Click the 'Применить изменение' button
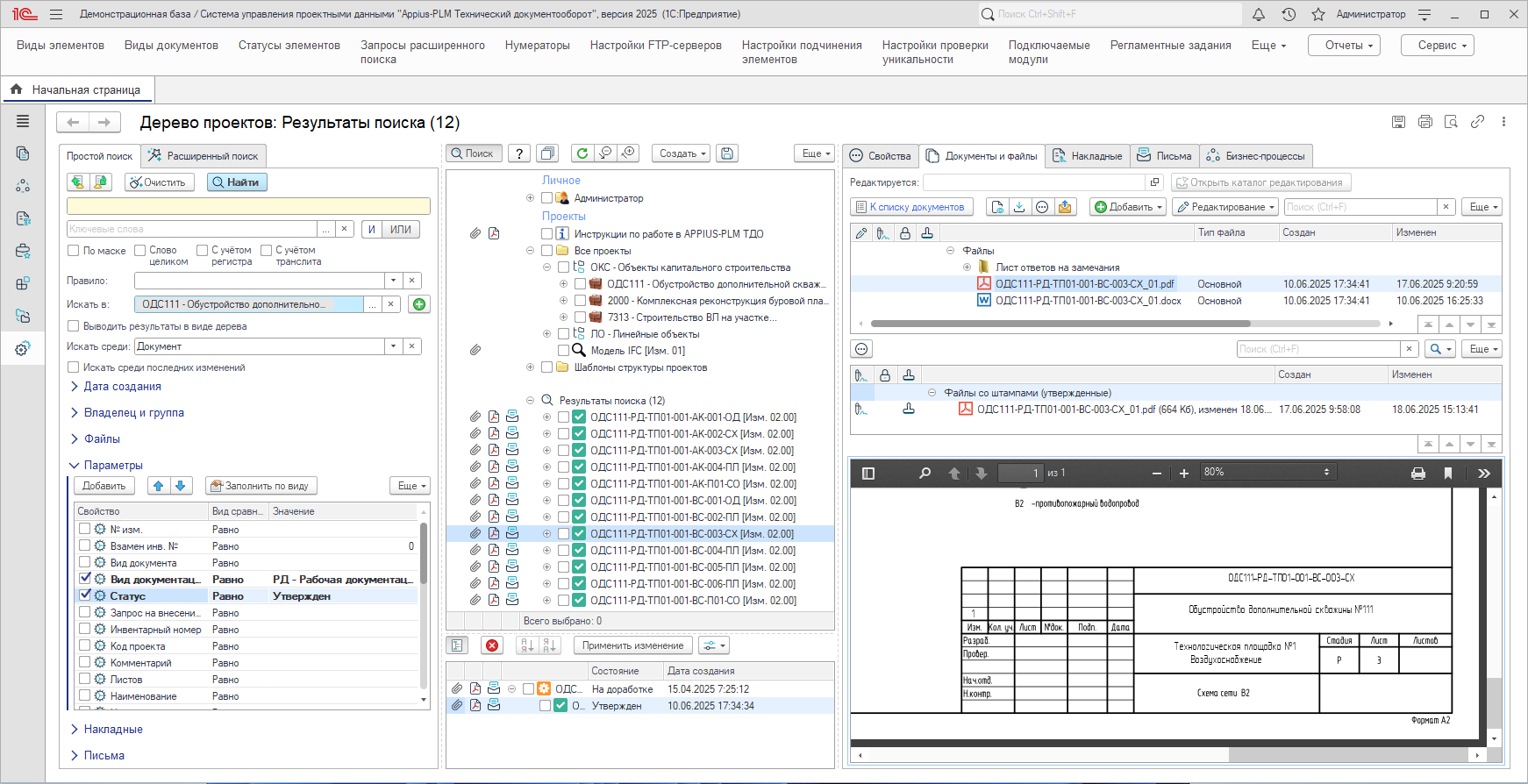Viewport: 1528px width, 784px height. [632, 645]
